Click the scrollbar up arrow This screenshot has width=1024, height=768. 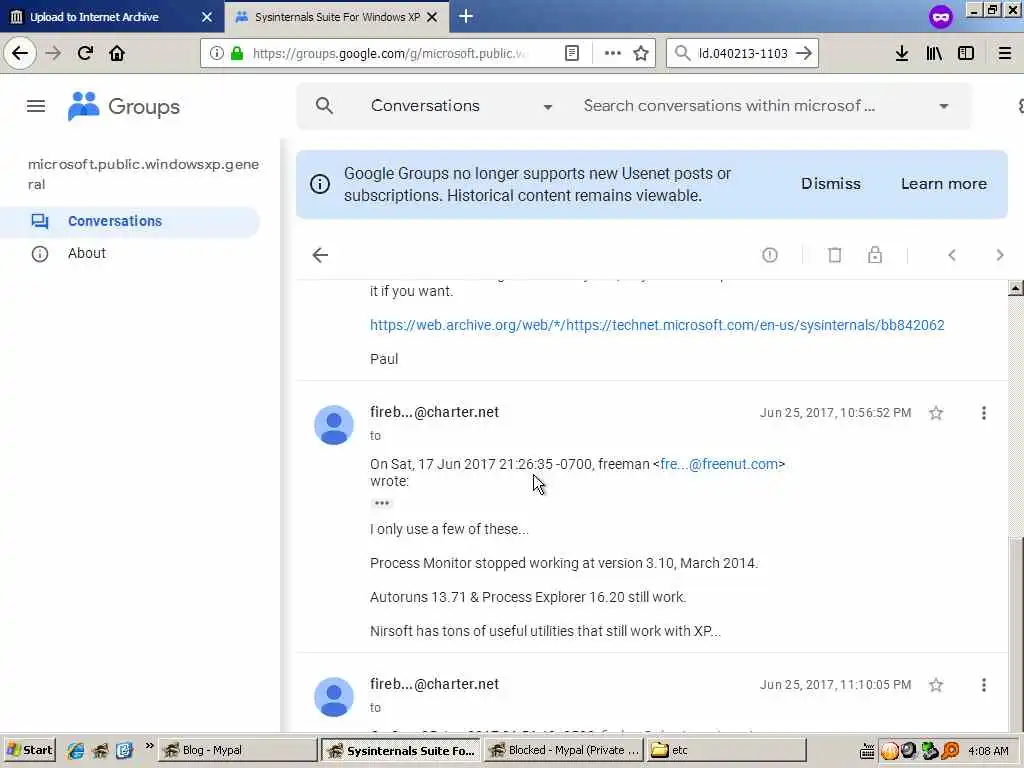(x=1016, y=287)
